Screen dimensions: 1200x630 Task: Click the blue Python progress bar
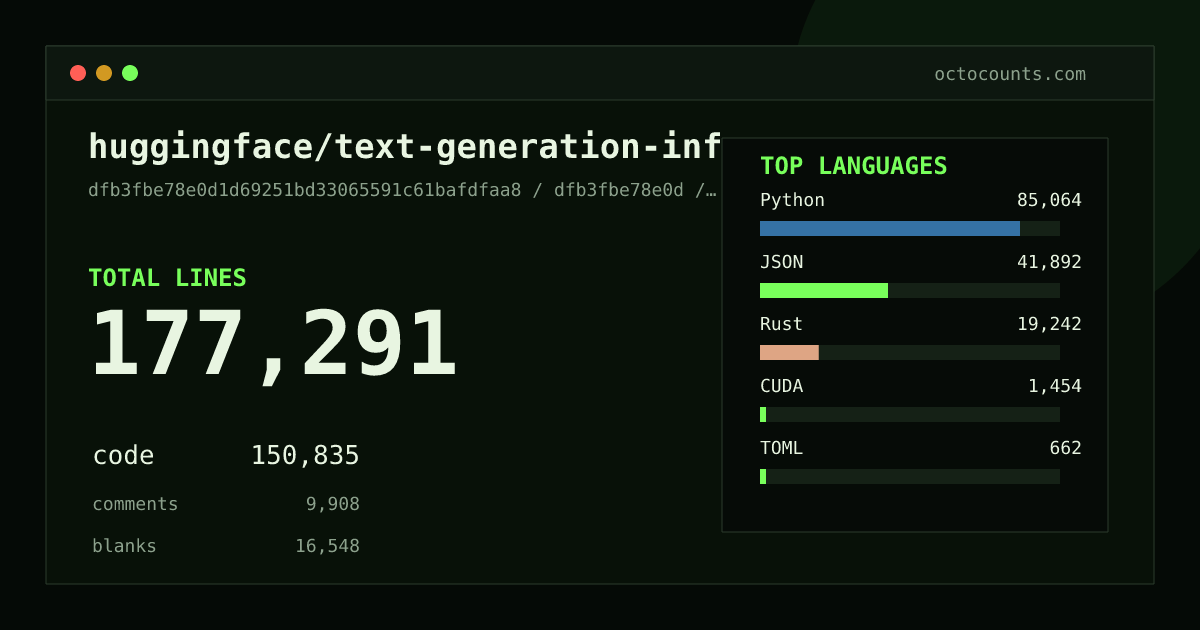[x=890, y=228]
